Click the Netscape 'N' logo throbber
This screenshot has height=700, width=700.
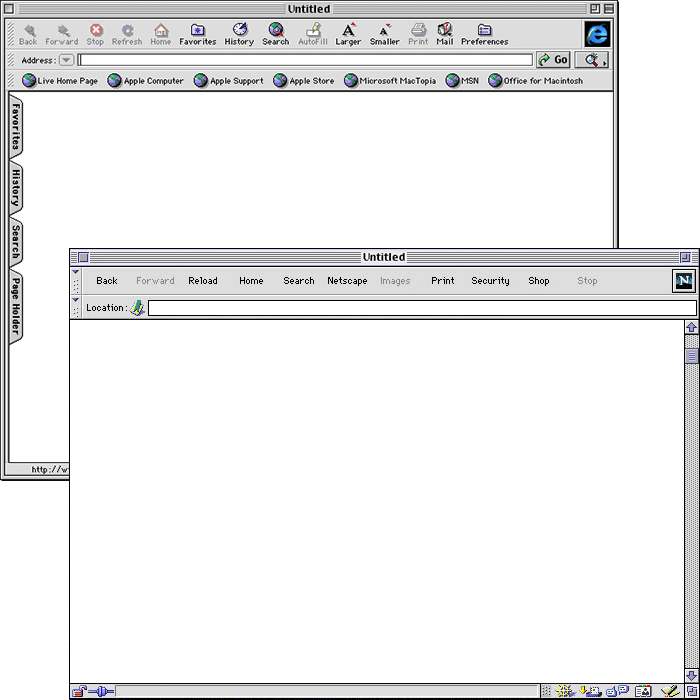click(683, 281)
